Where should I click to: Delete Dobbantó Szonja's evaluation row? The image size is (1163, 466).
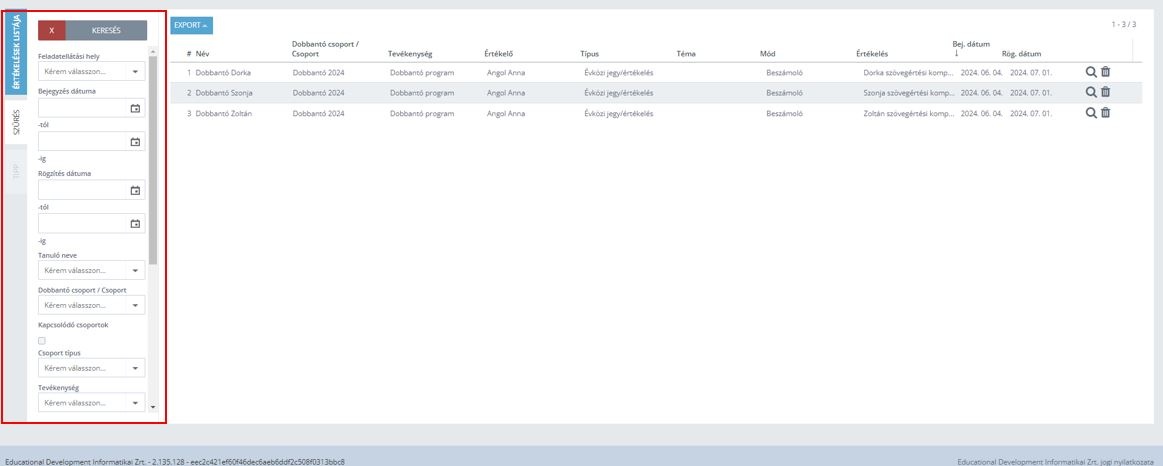pyautogui.click(x=1106, y=92)
